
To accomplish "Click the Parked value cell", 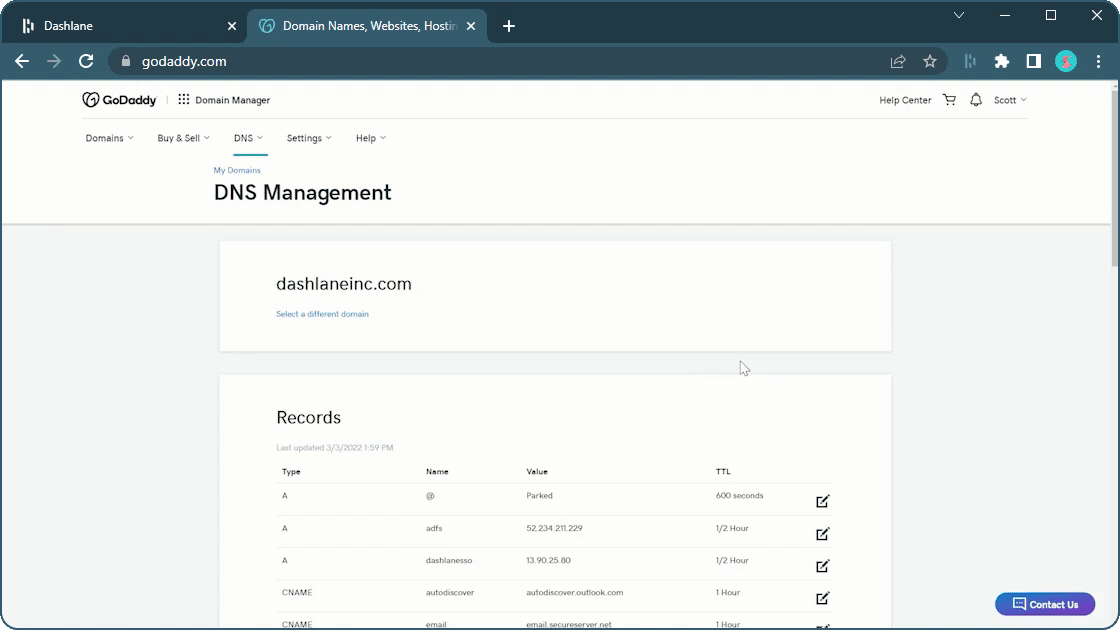I will (539, 496).
